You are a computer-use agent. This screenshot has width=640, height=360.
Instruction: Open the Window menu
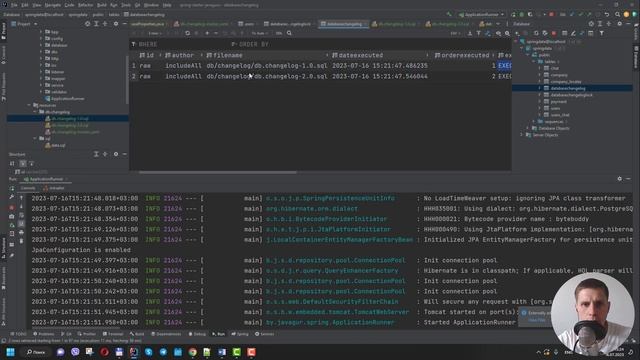[151, 5]
